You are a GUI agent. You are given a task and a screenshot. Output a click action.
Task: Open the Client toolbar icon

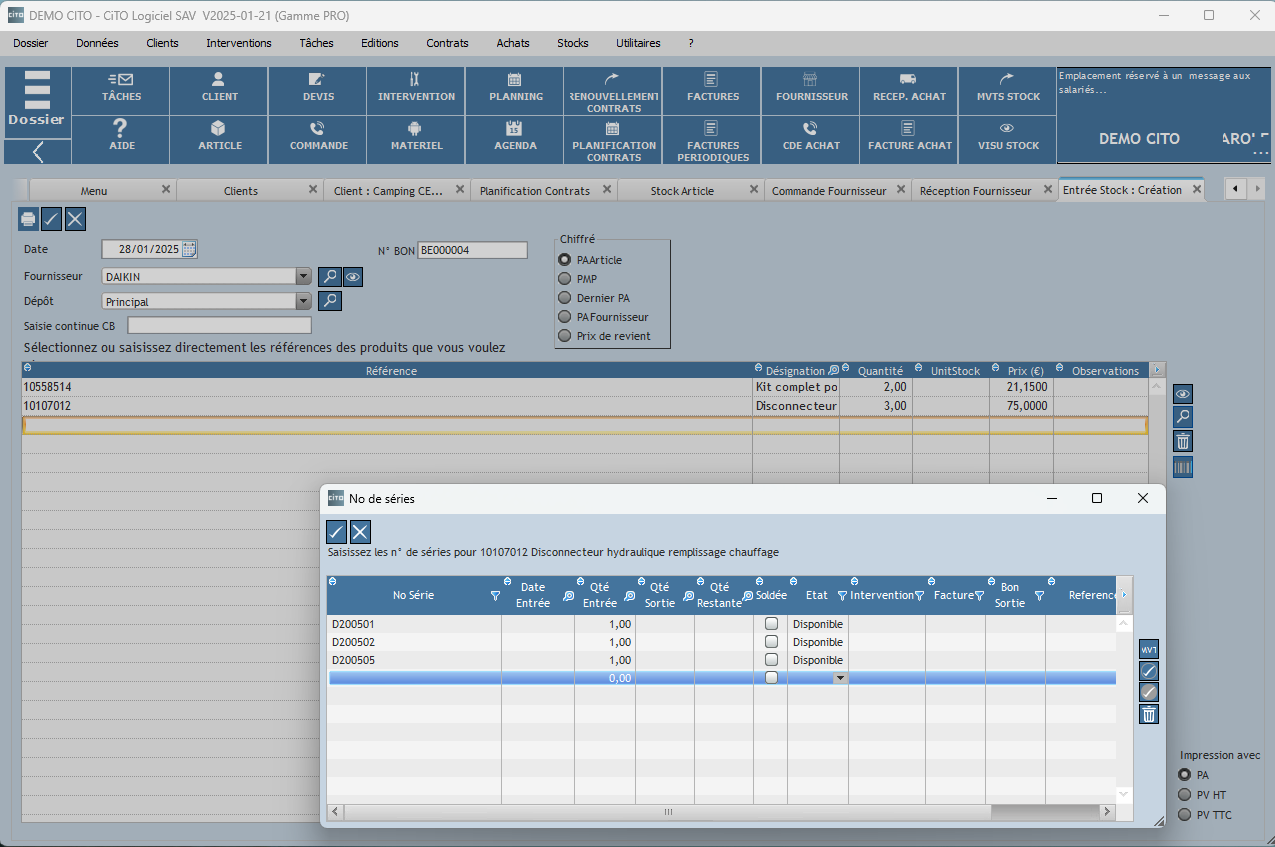click(219, 91)
